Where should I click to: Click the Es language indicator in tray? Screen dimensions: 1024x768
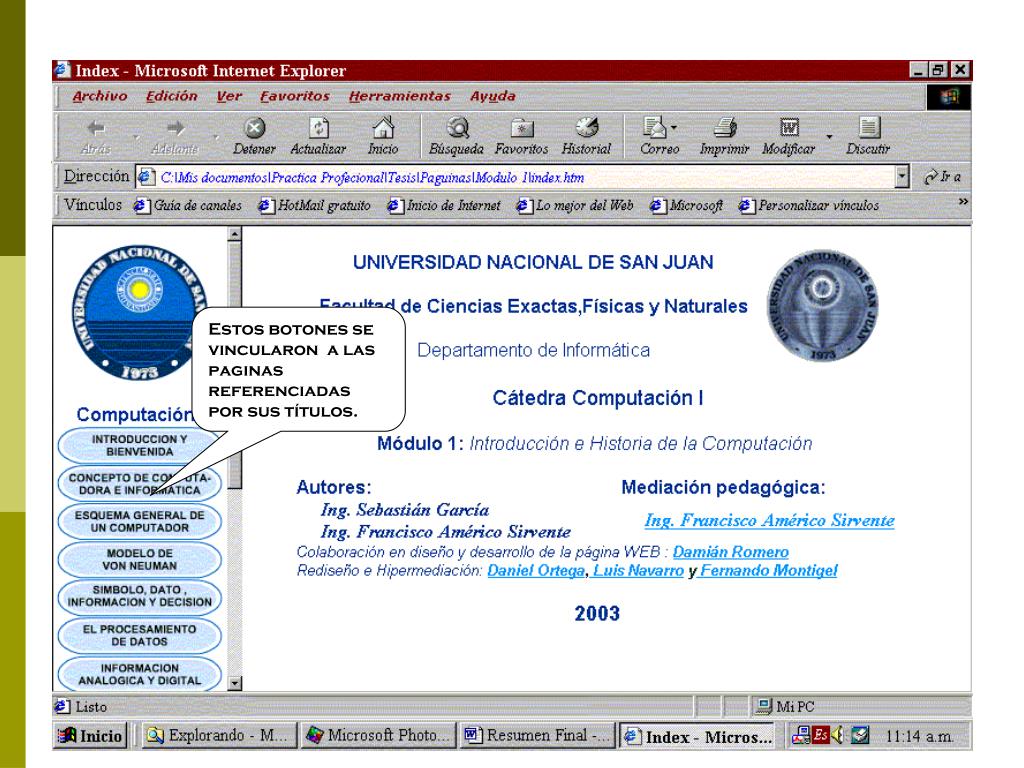point(821,735)
